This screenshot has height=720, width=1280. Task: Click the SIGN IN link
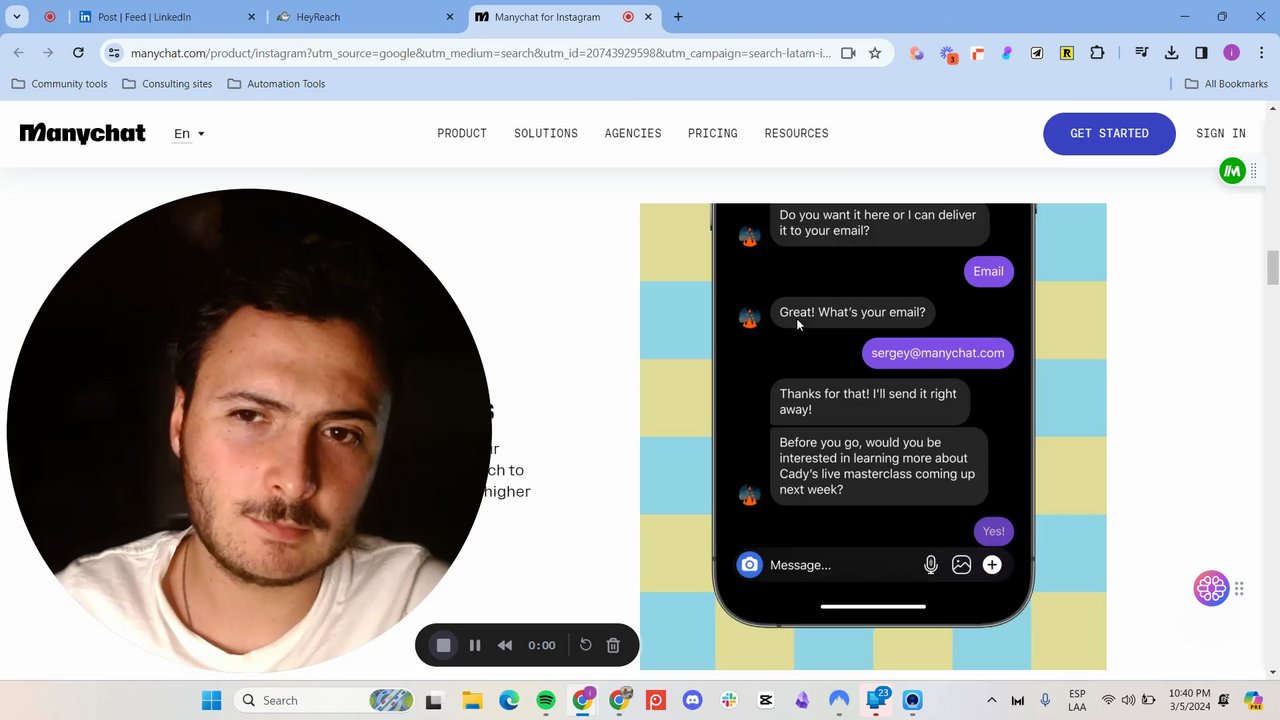(1221, 133)
